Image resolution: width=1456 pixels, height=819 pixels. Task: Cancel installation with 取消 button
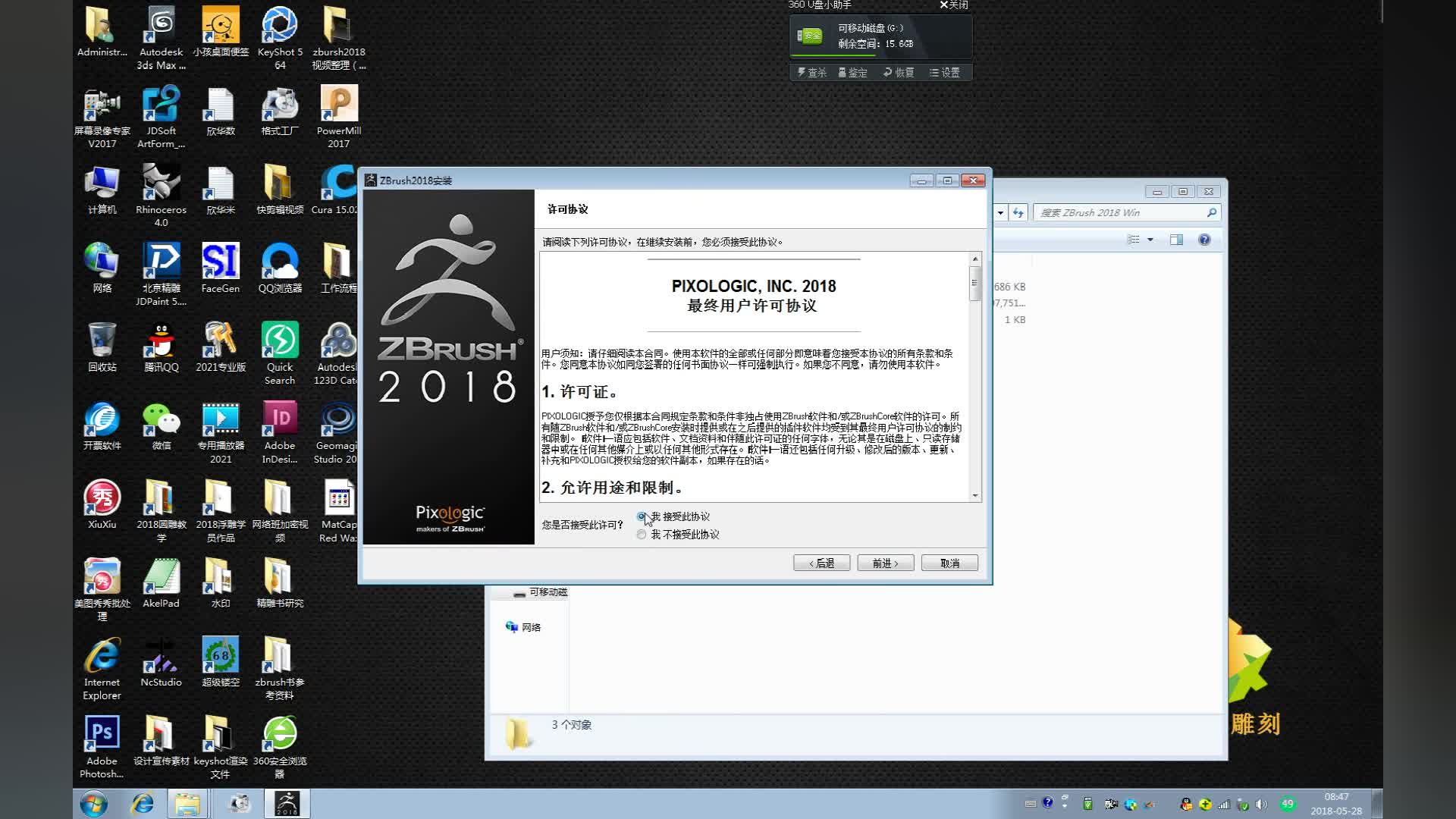click(949, 563)
